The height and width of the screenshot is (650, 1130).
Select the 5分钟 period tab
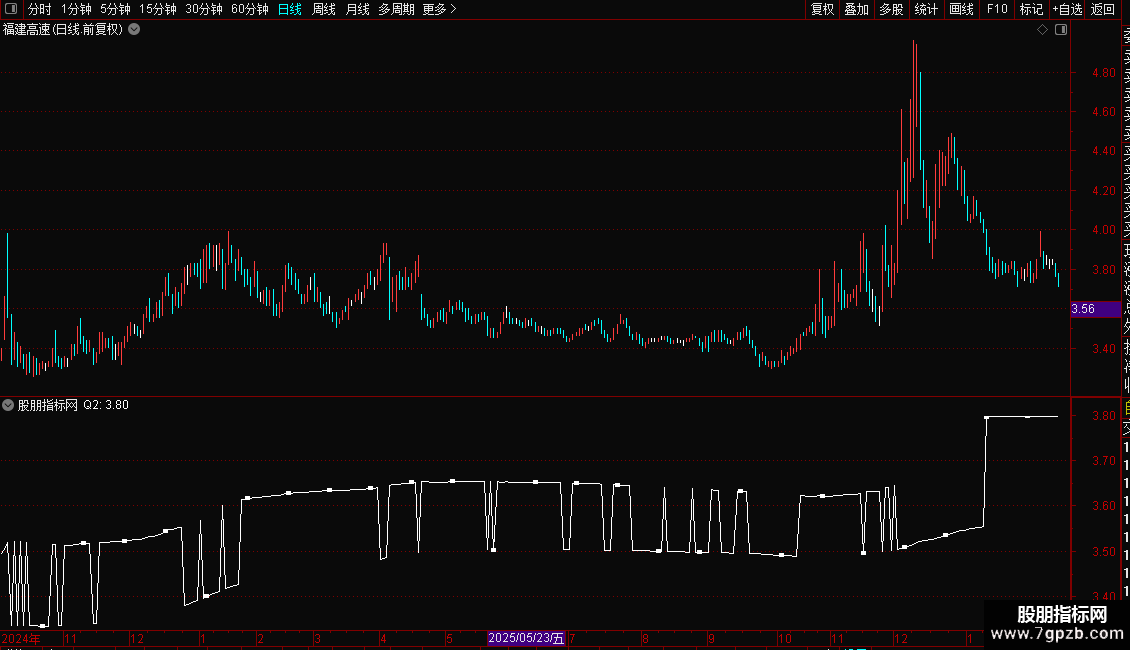[115, 9]
